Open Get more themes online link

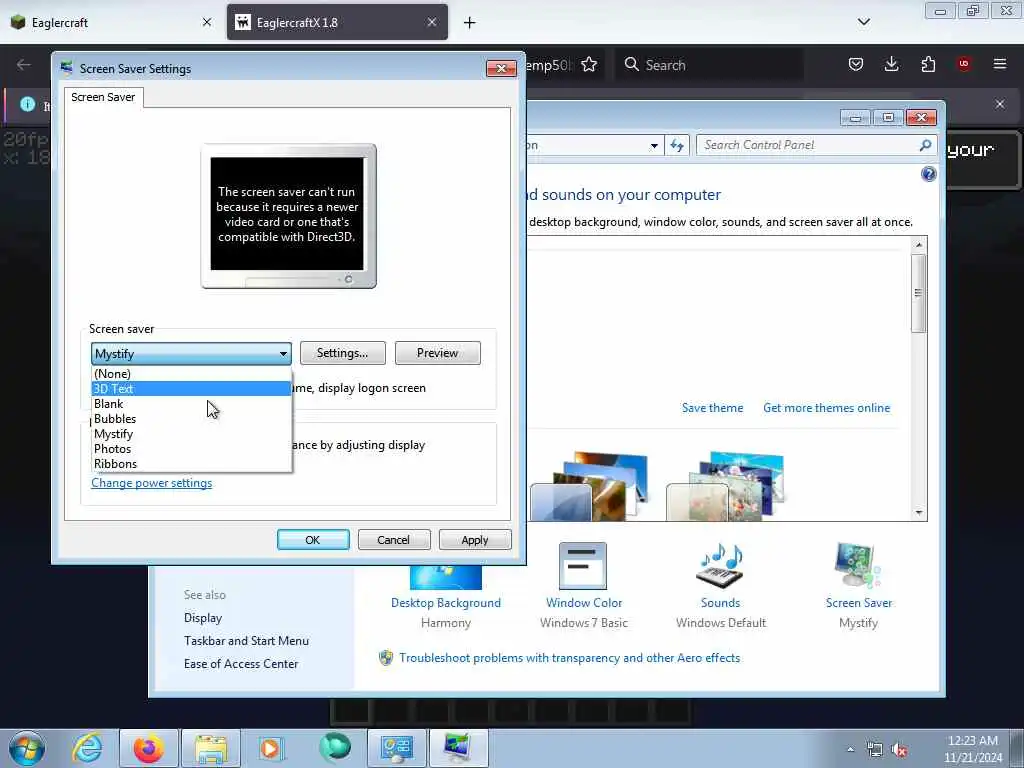(x=826, y=408)
